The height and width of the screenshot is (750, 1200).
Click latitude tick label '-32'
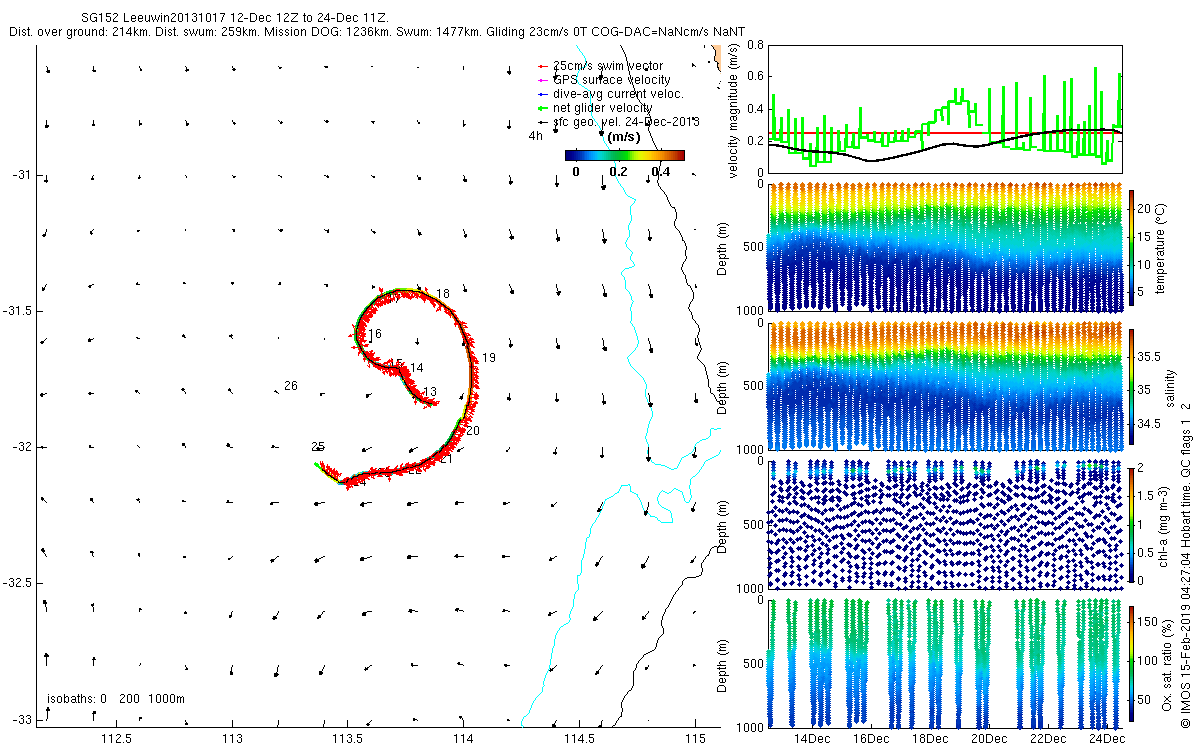tap(21, 447)
